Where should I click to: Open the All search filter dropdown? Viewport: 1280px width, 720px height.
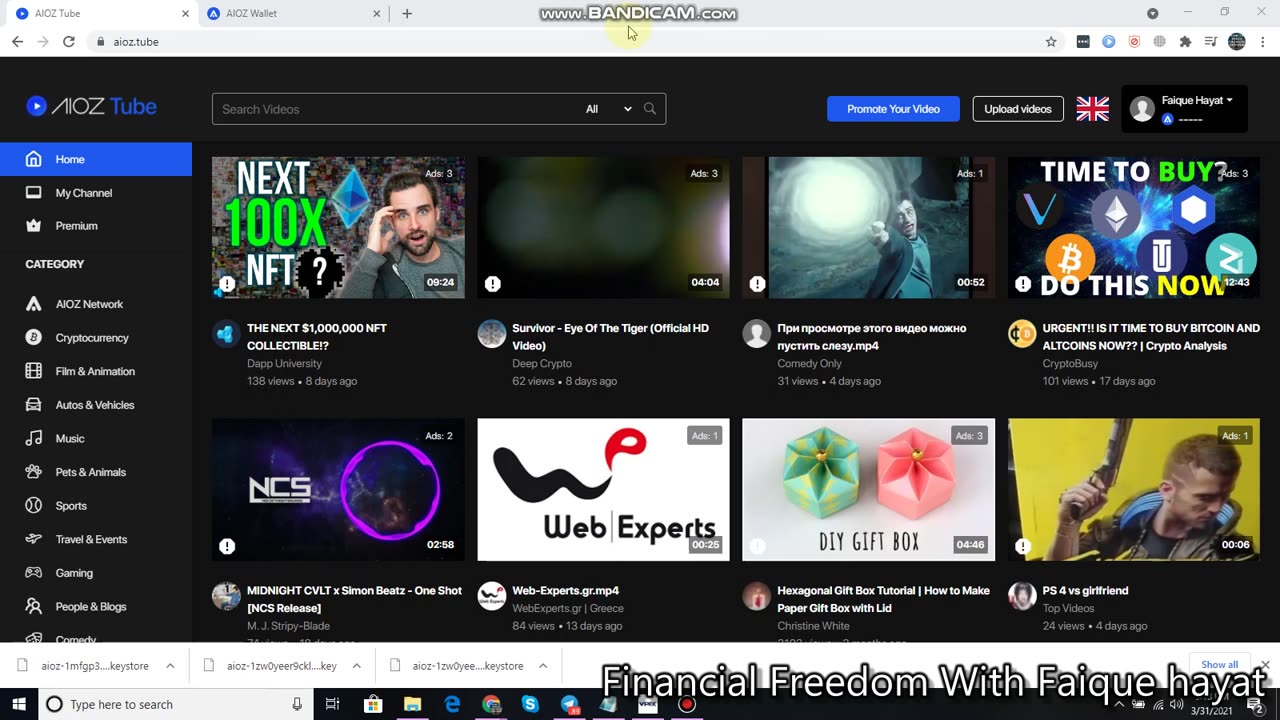tap(608, 109)
